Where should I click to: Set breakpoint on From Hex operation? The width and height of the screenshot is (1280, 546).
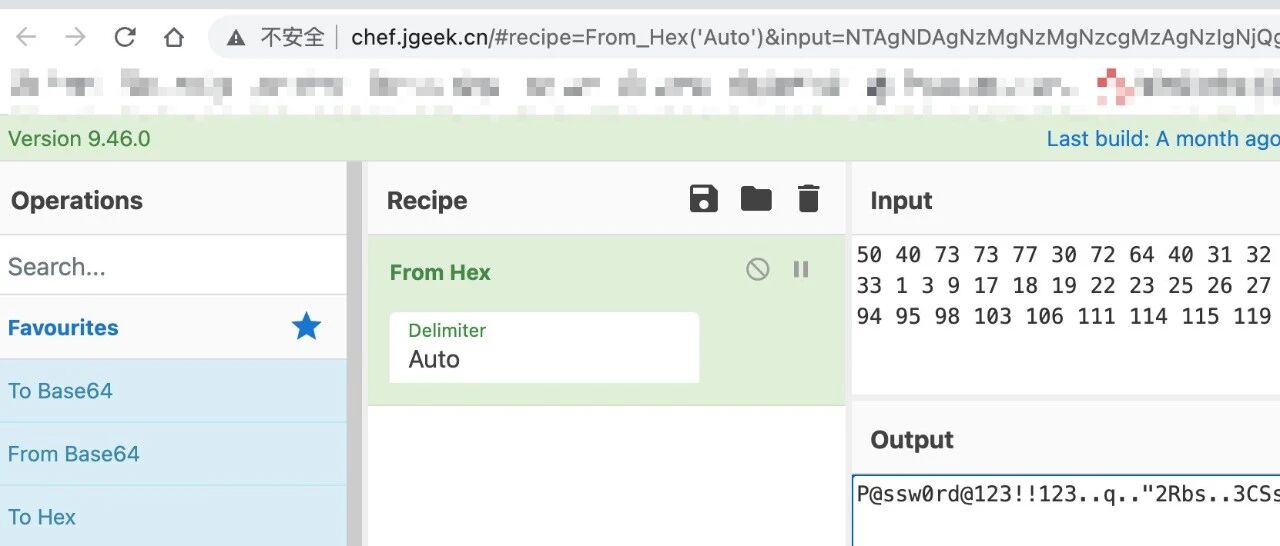(801, 269)
